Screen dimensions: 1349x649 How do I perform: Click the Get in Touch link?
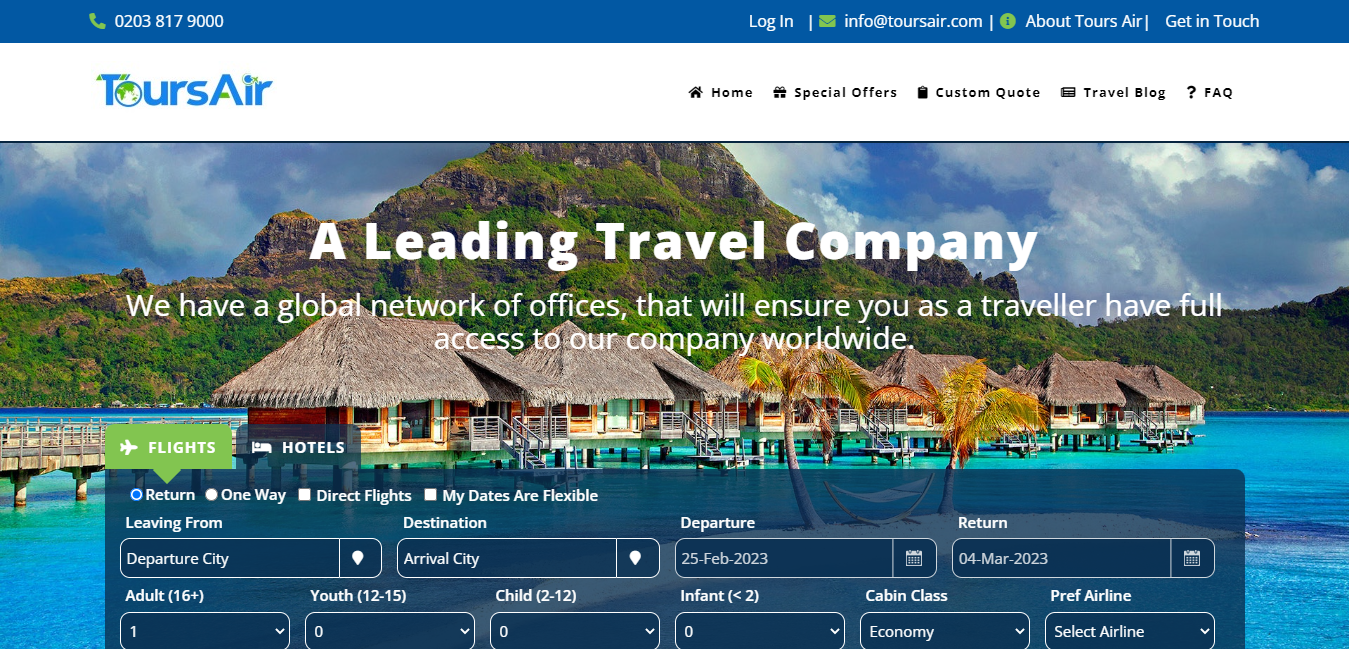pos(1212,21)
